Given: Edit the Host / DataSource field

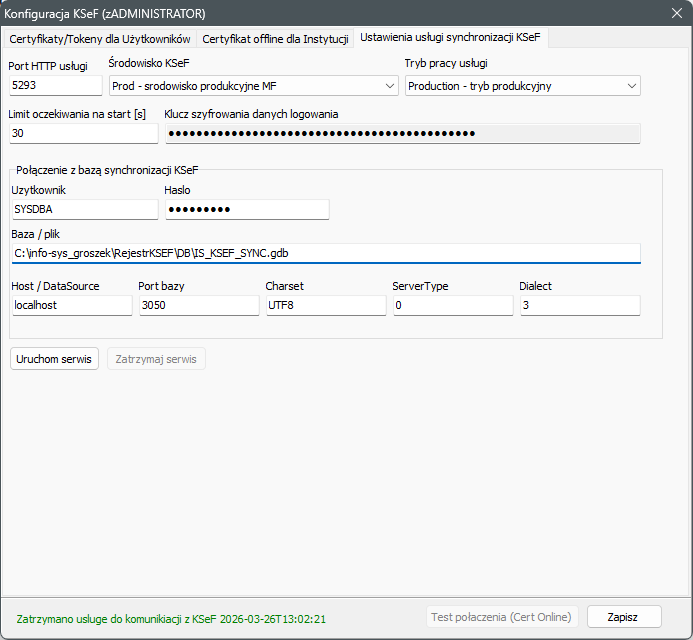Looking at the screenshot, I should 71,306.
